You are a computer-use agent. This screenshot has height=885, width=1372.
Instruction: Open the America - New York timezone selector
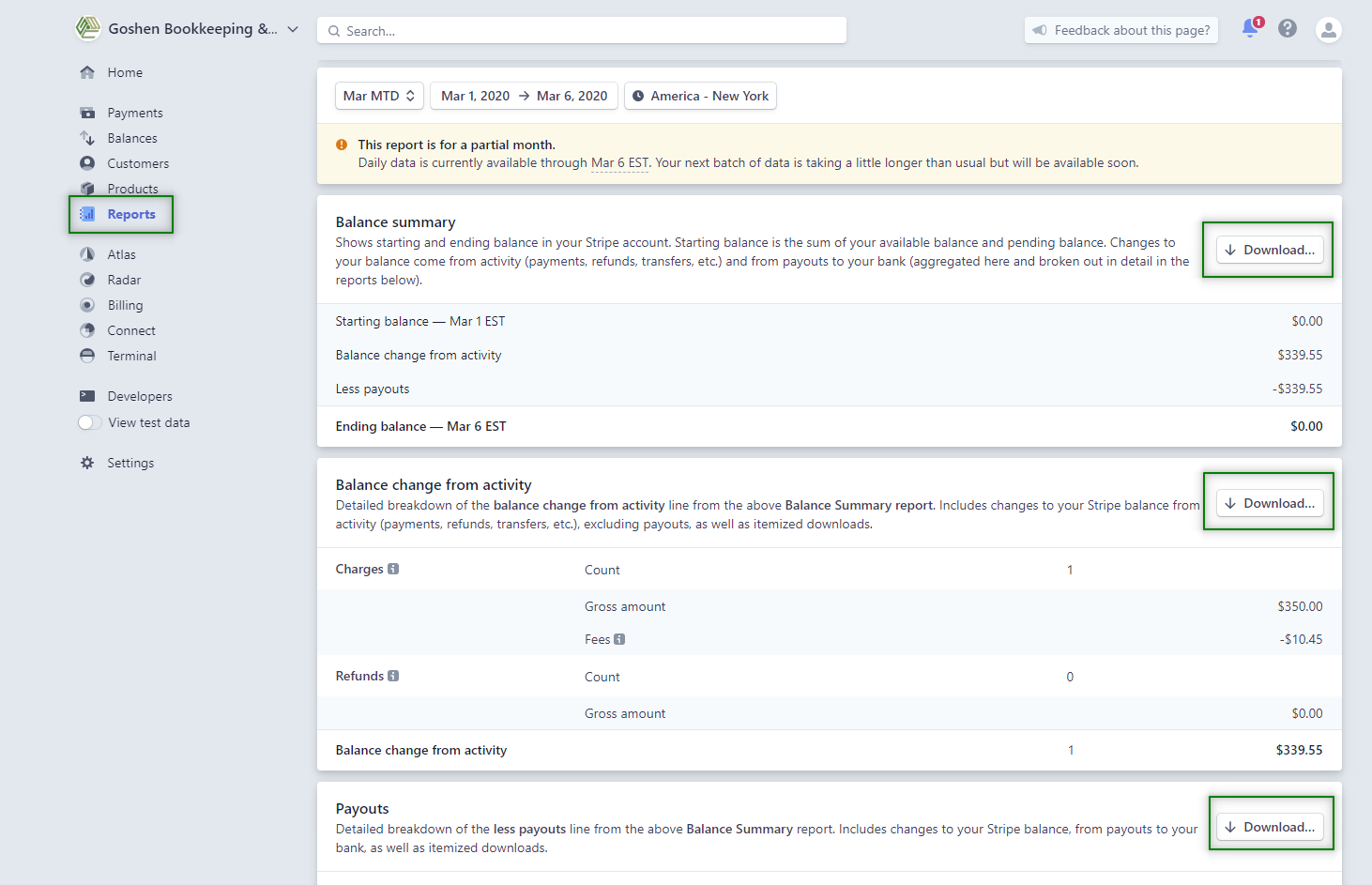click(x=700, y=95)
